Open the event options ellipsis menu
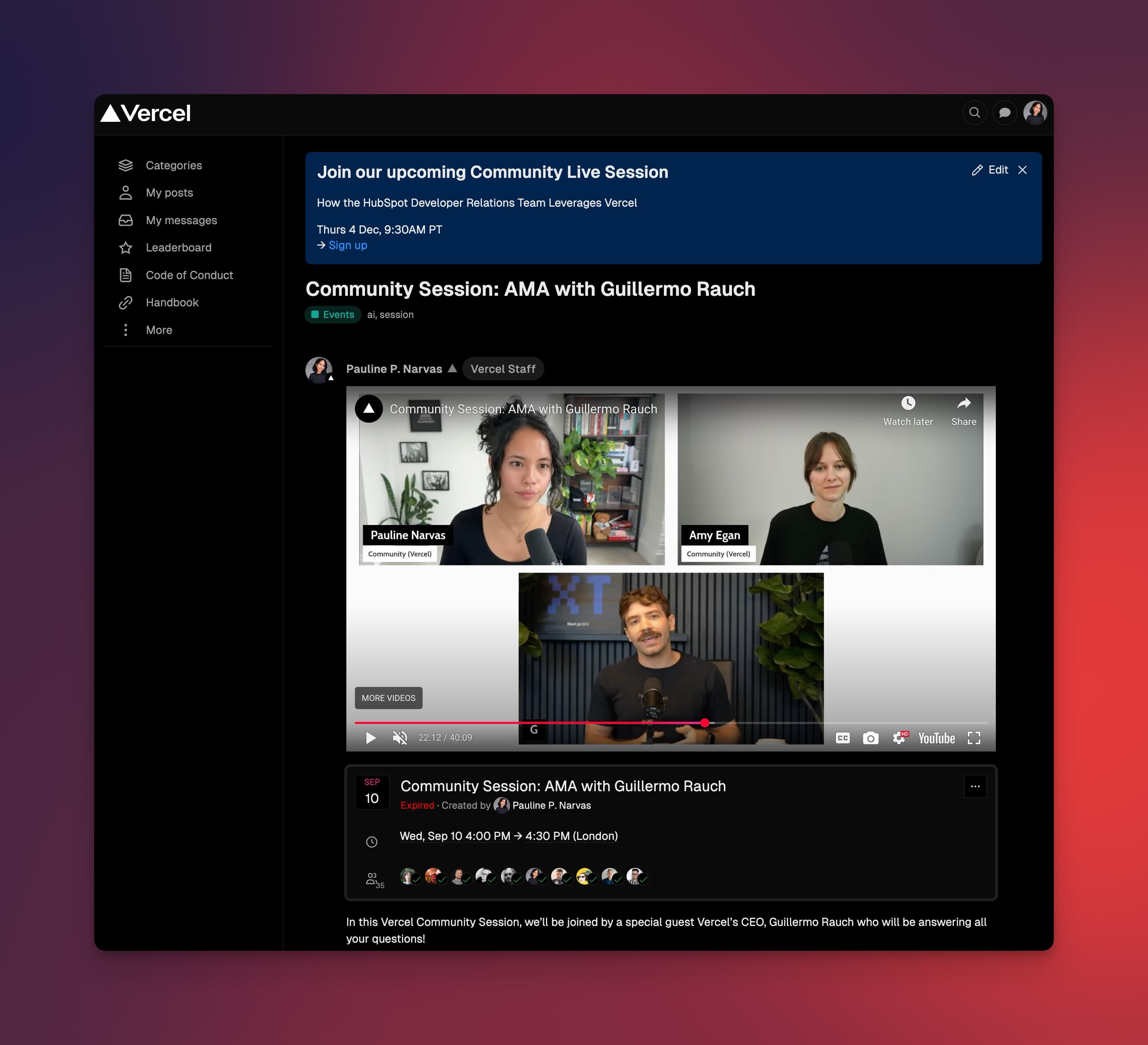This screenshot has width=1148, height=1045. point(975,787)
